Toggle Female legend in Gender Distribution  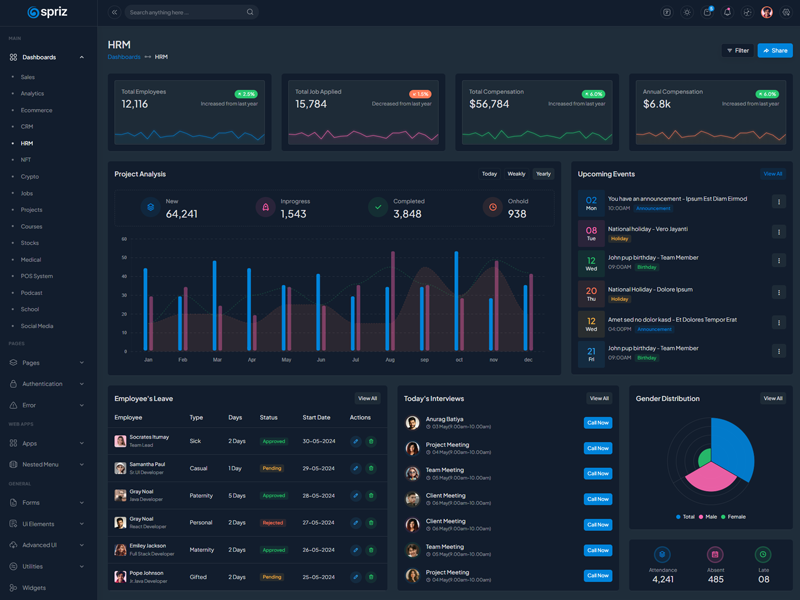click(x=733, y=517)
